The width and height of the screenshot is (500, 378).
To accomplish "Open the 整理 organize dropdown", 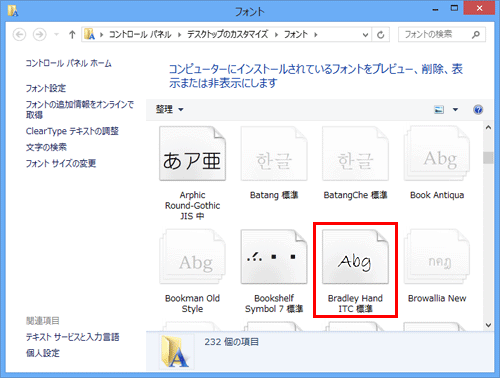I will tap(169, 109).
